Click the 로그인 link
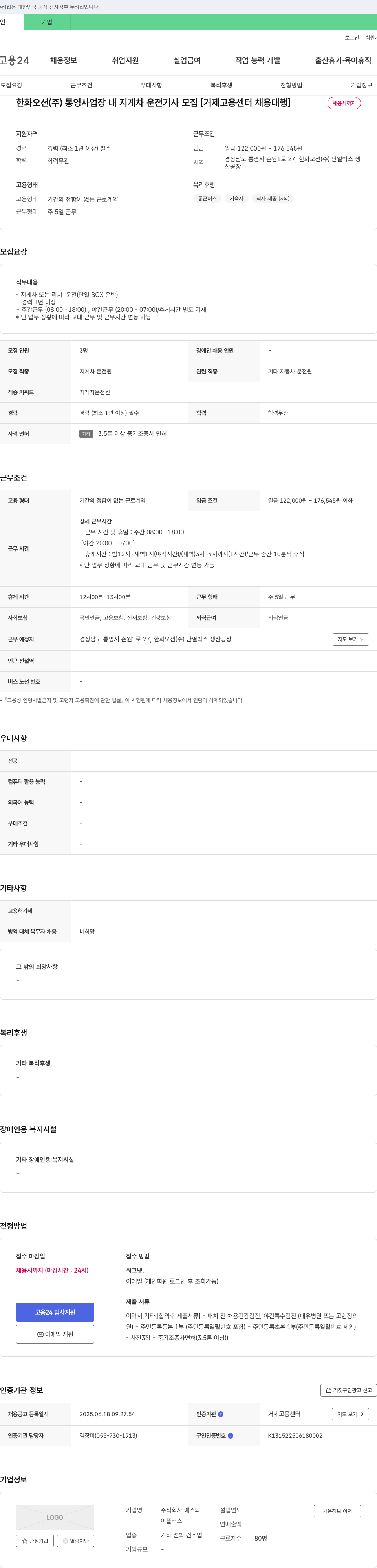 [351, 38]
